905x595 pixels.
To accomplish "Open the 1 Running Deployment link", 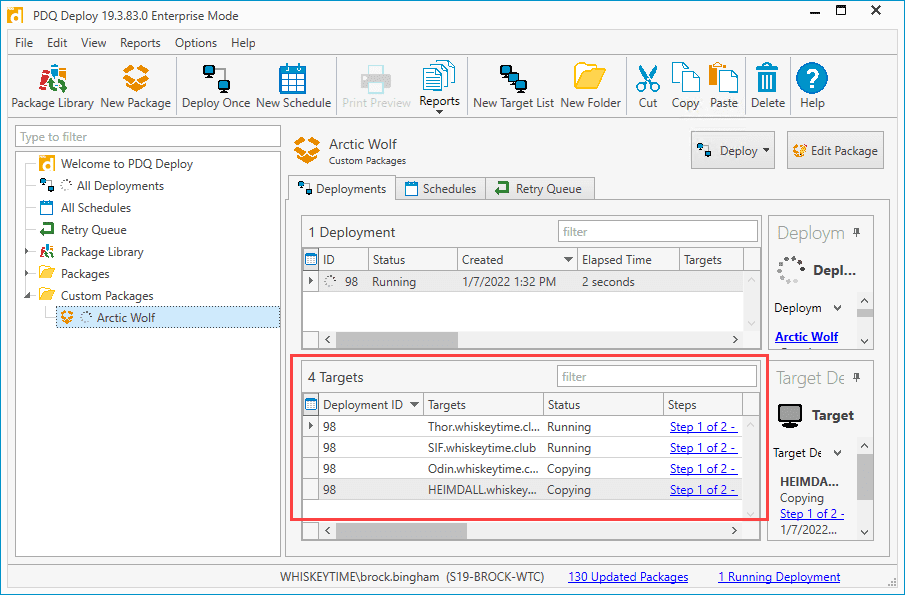I will tap(779, 577).
